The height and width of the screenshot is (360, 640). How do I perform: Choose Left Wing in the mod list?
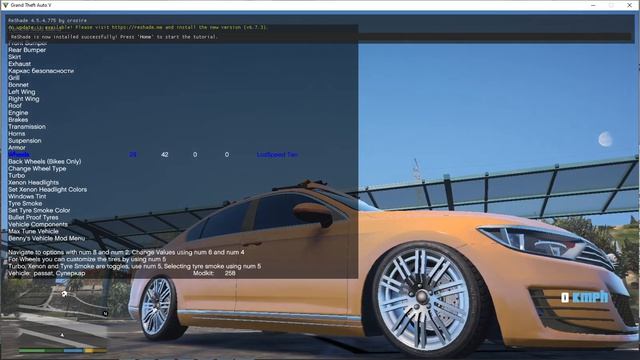(22, 92)
